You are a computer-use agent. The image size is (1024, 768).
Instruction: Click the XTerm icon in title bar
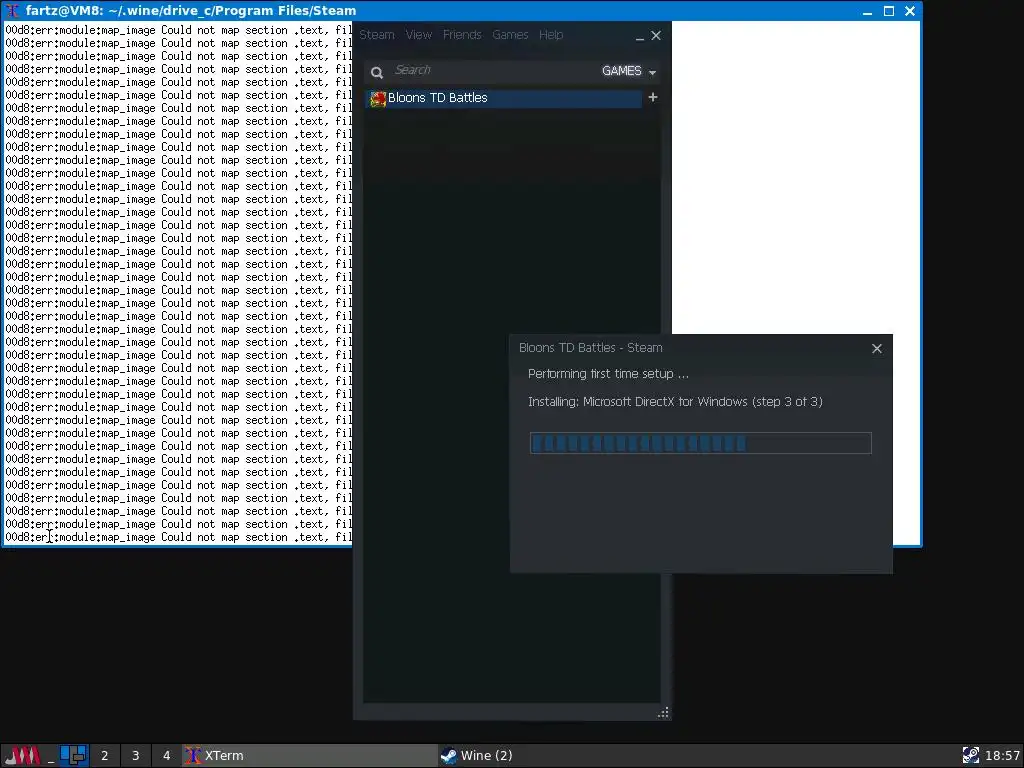[x=12, y=10]
